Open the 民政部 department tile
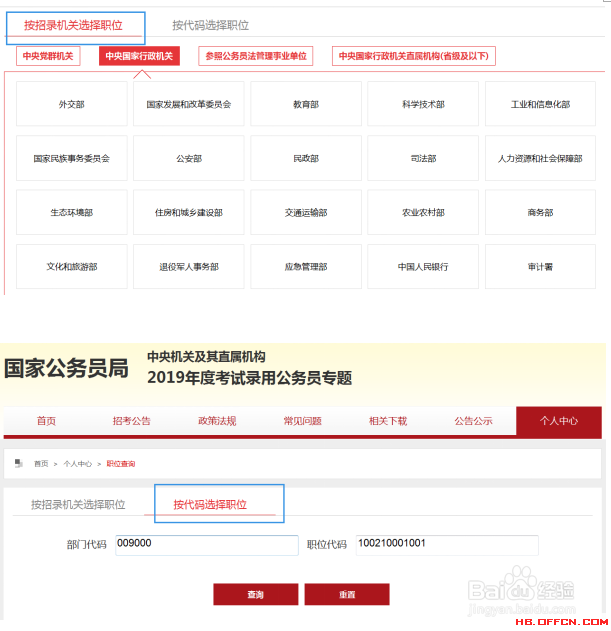This screenshot has width=611, height=631. (306, 158)
